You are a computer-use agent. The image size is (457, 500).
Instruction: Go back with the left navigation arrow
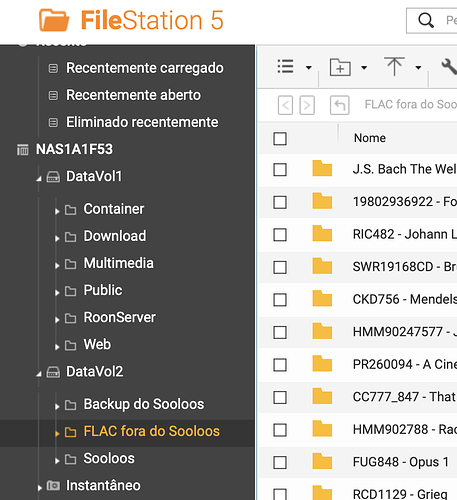click(285, 105)
